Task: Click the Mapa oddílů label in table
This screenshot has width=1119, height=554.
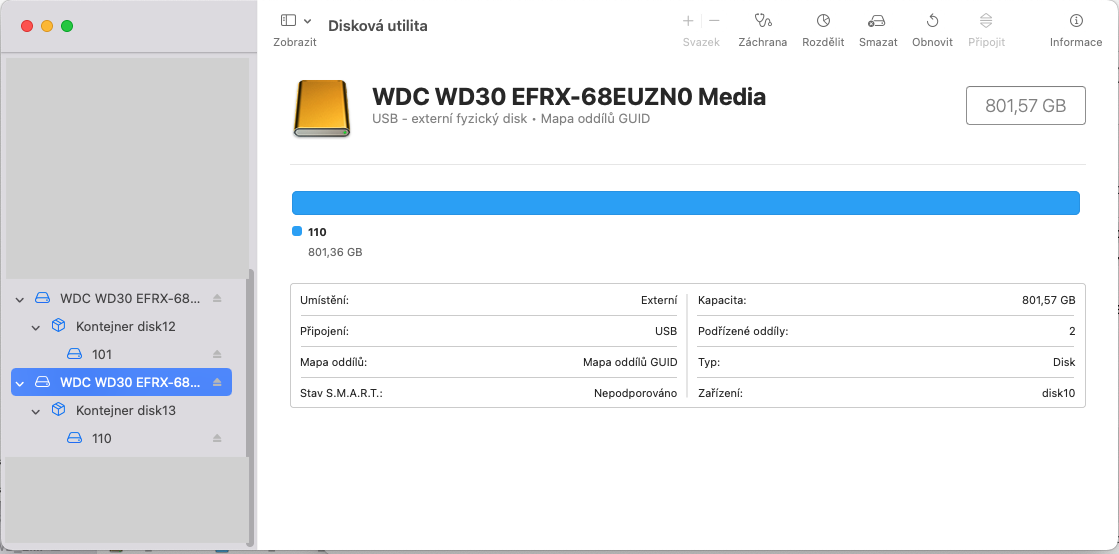Action: tap(333, 363)
